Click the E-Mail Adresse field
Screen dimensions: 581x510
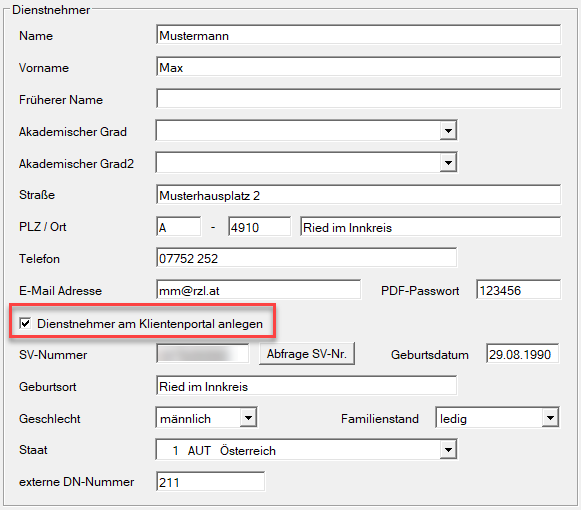(x=258, y=290)
